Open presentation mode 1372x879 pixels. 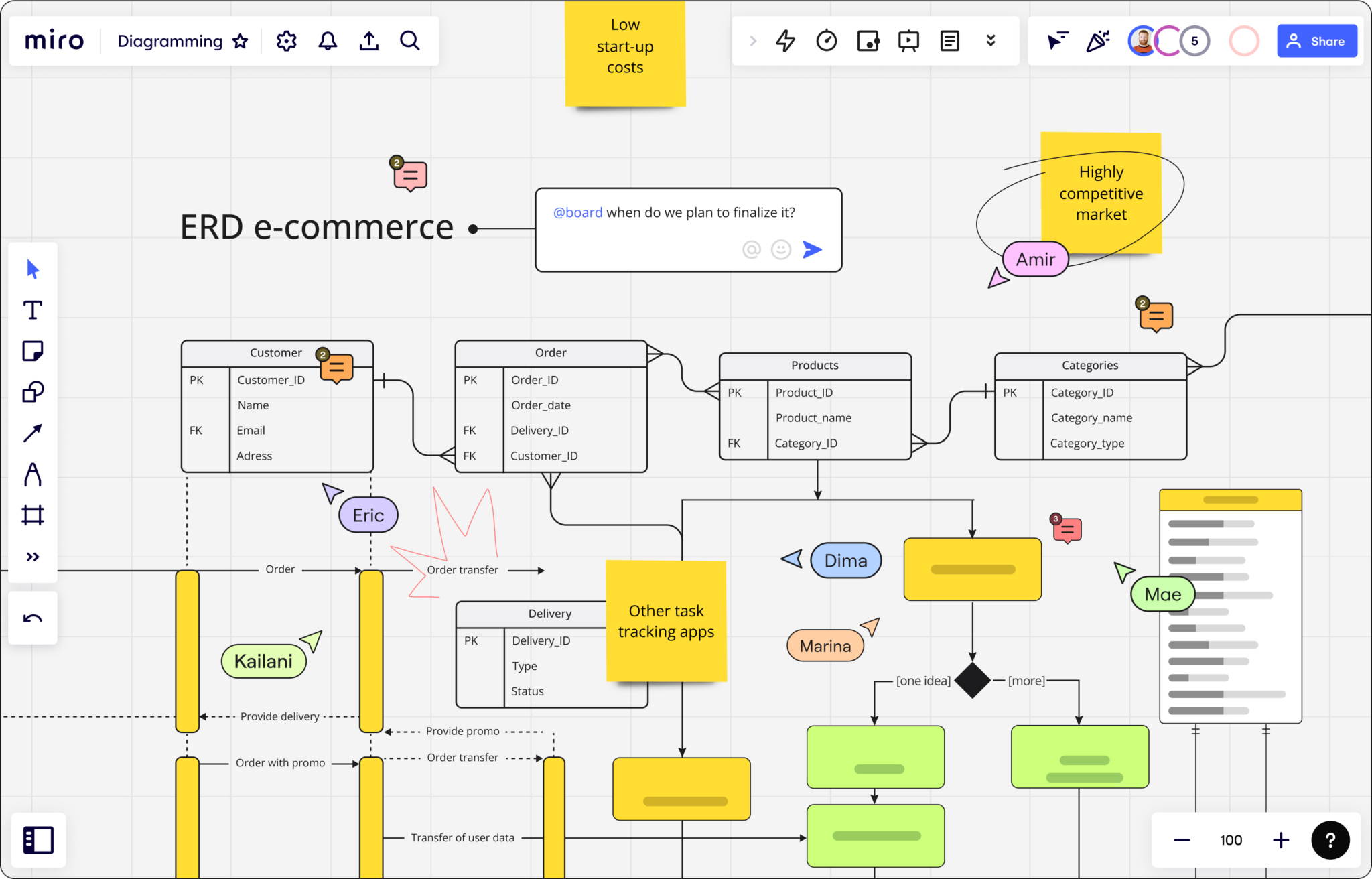point(908,41)
